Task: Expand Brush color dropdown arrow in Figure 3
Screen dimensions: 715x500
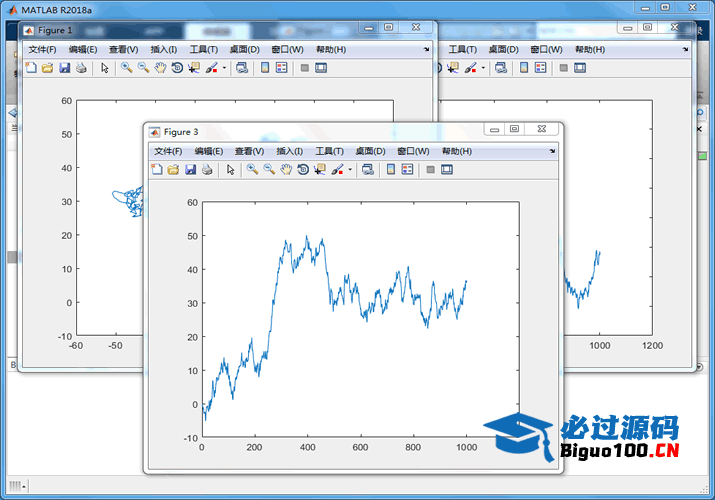Action: coord(350,170)
